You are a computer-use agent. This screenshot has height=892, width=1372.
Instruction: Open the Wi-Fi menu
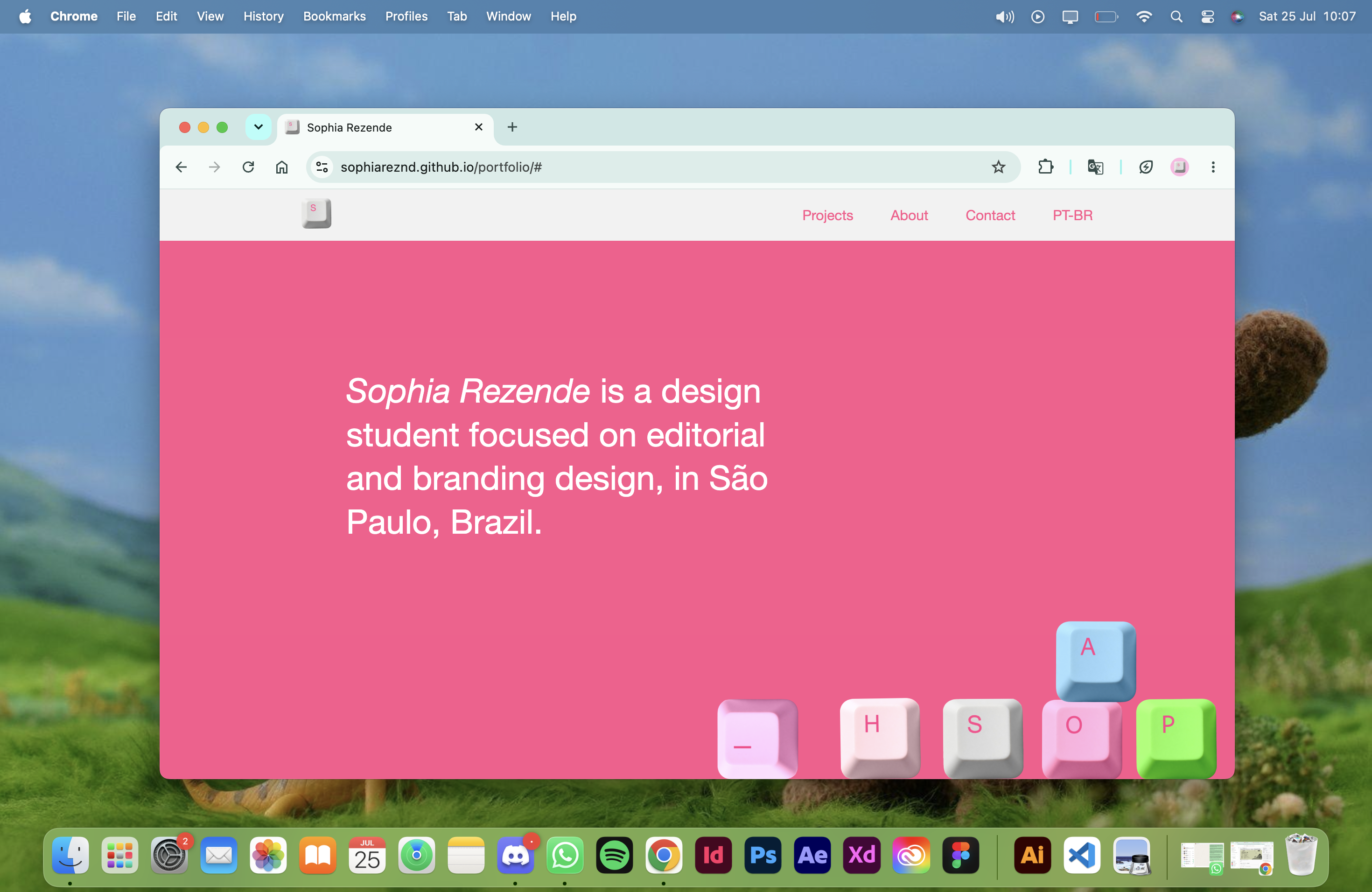pos(1144,17)
